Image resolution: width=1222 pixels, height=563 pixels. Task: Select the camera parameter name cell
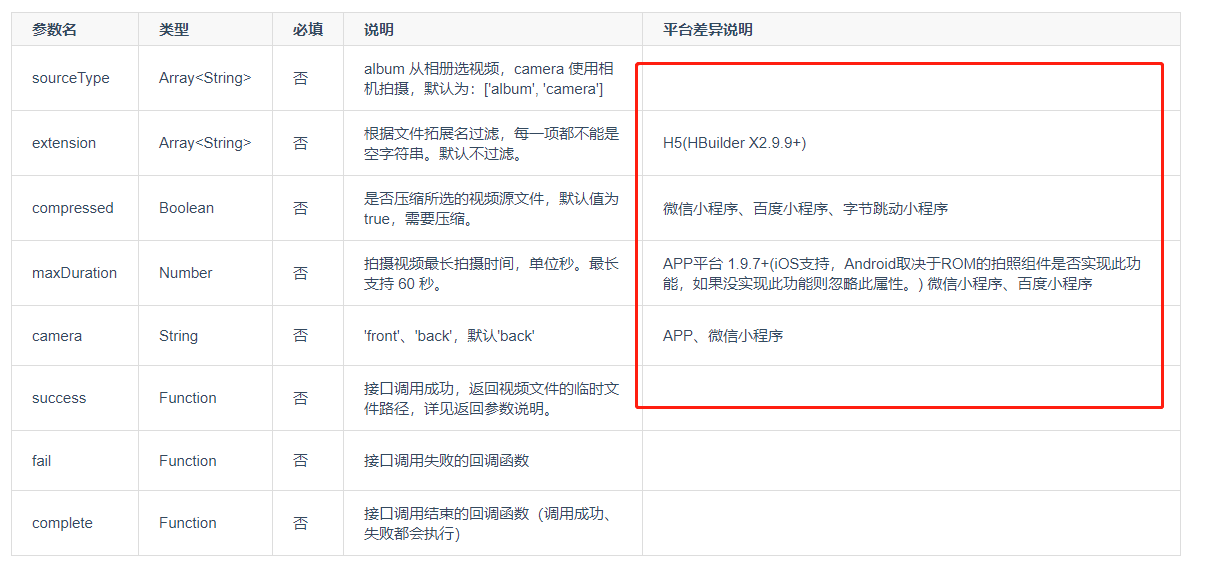coord(57,336)
